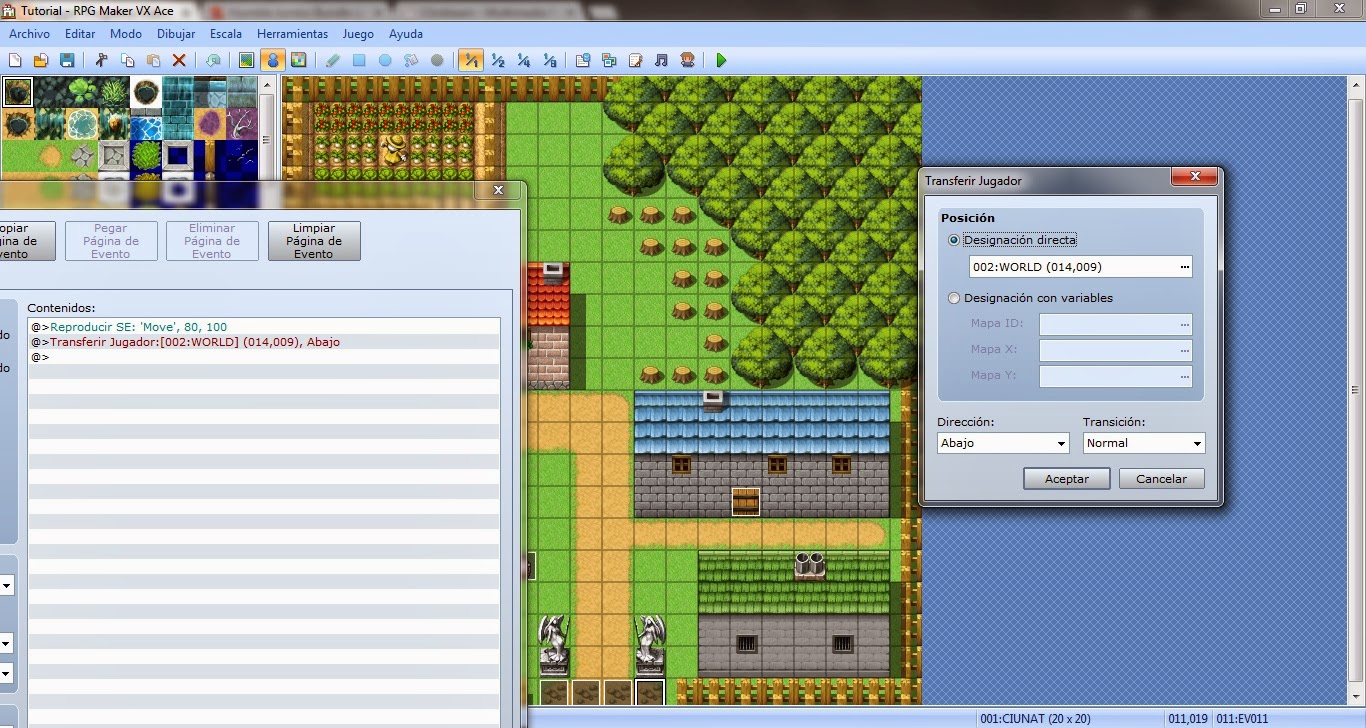
Task: Open the Character Generator
Action: pyautogui.click(x=687, y=60)
